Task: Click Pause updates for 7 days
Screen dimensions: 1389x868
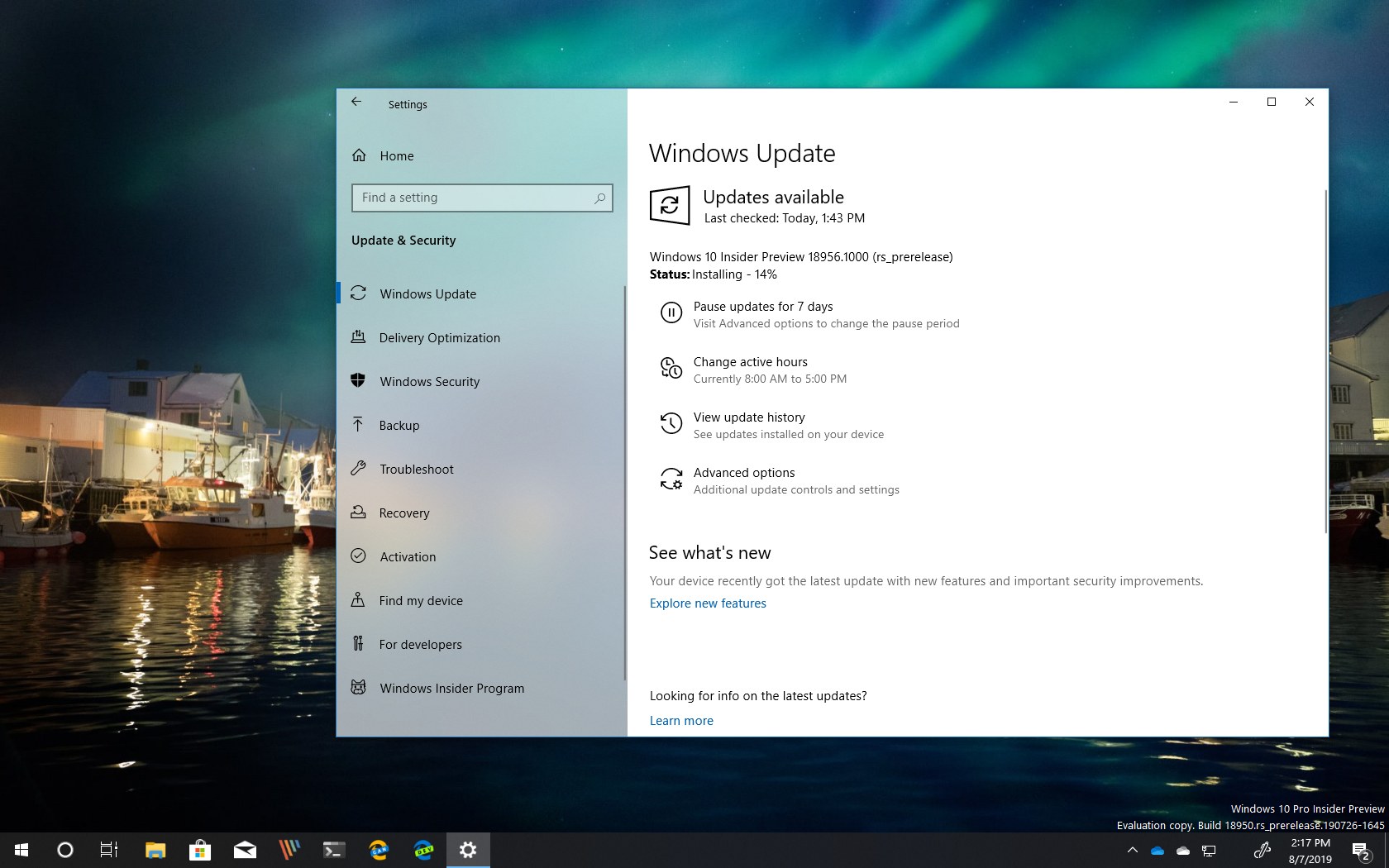Action: 763,307
